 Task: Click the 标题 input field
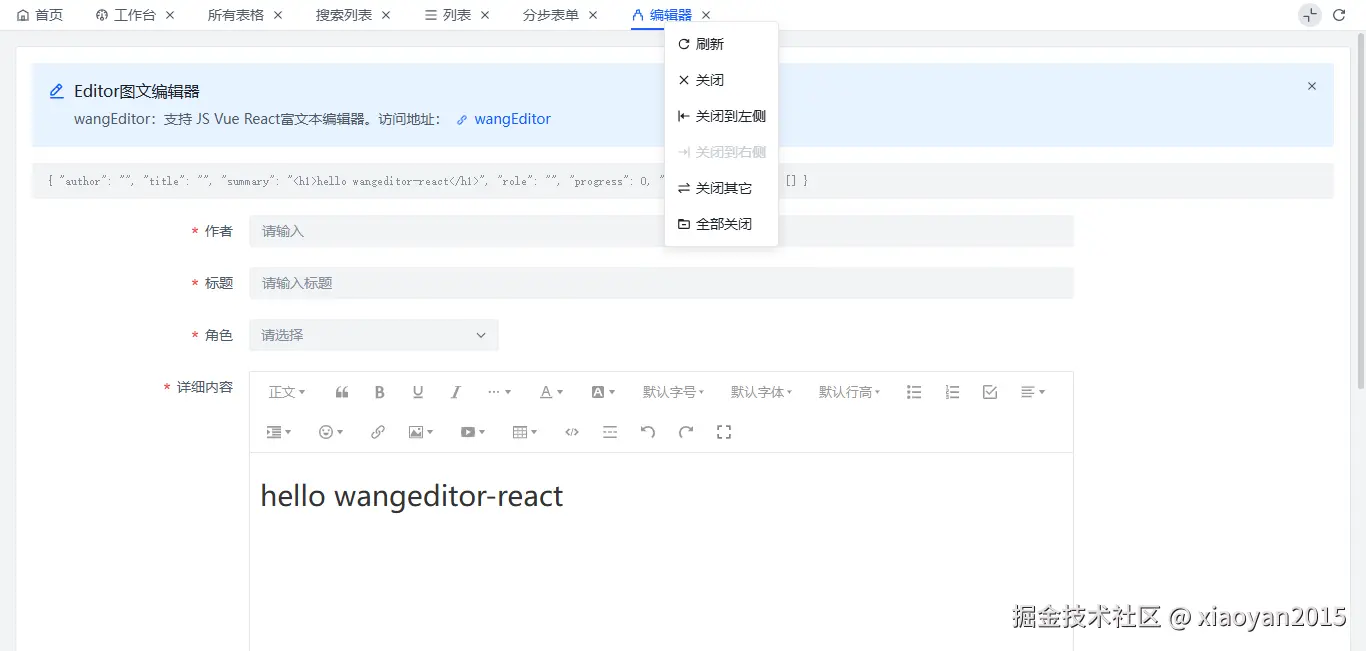(661, 283)
